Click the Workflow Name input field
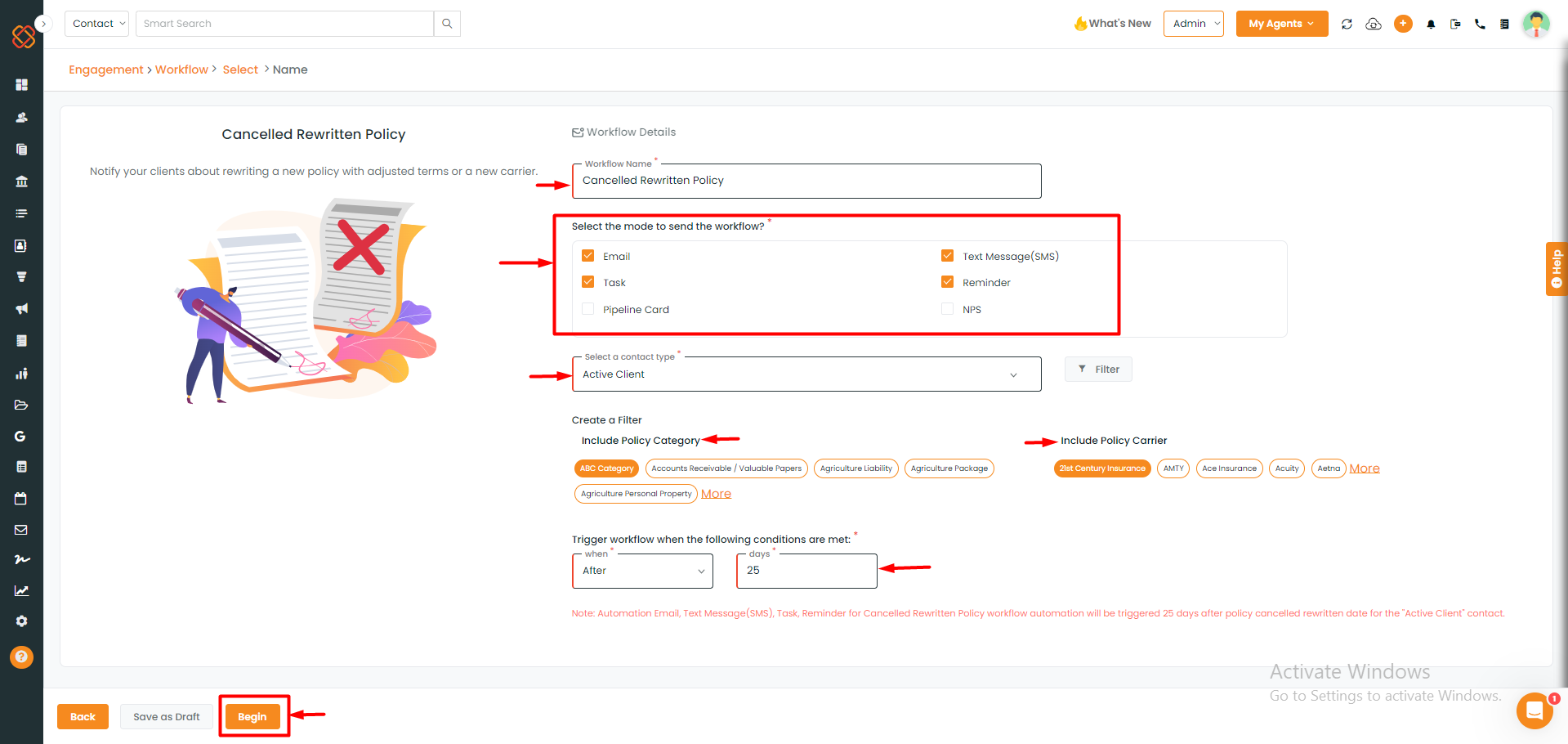The image size is (1568, 744). 806,181
